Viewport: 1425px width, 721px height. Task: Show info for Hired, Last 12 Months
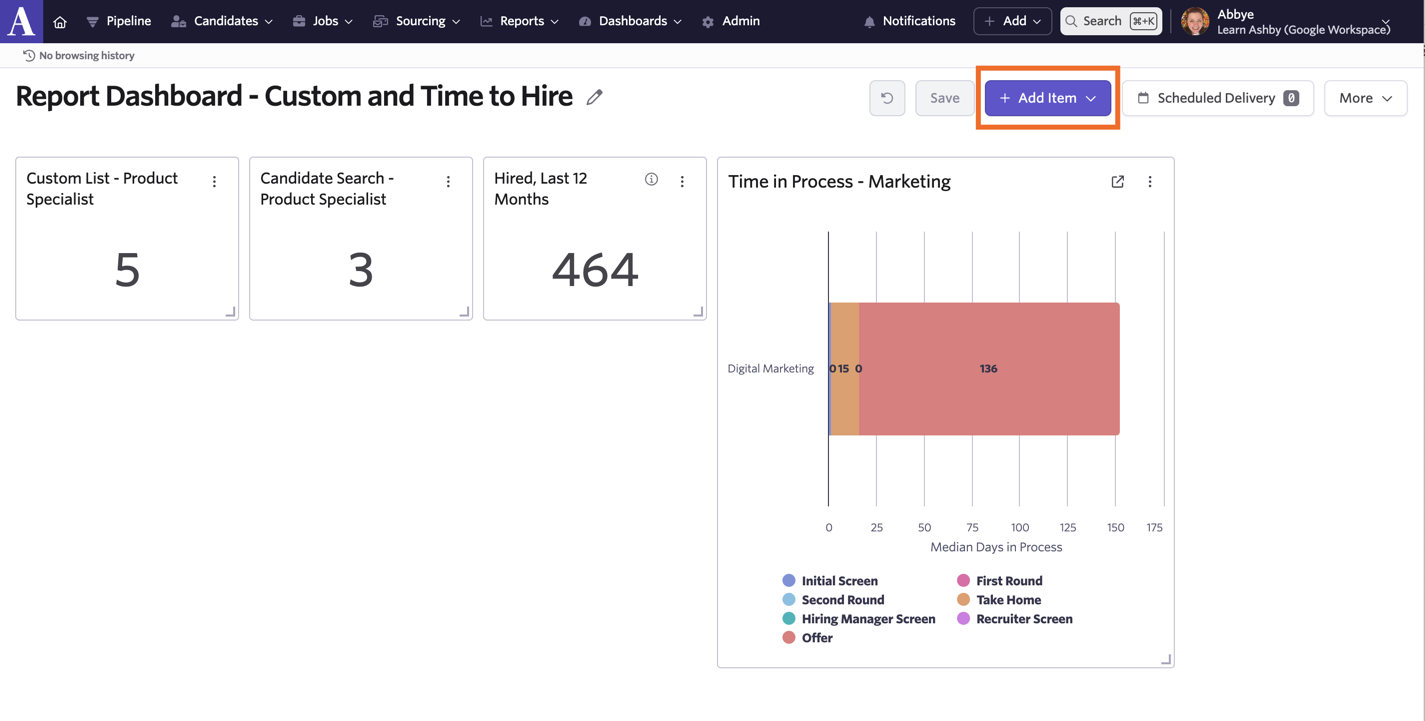pos(652,180)
